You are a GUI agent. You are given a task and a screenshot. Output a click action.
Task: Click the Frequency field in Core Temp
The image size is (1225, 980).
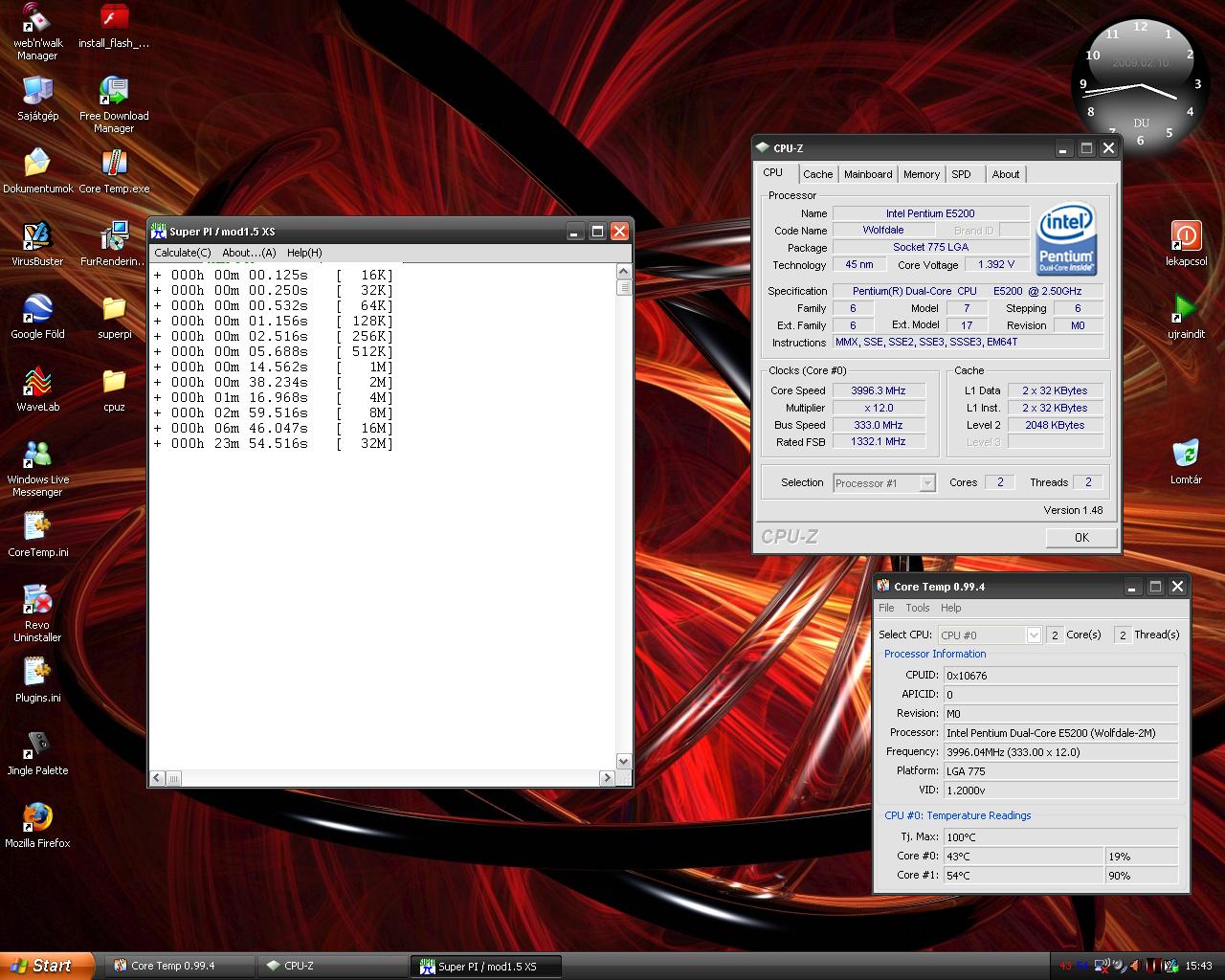pos(1060,752)
